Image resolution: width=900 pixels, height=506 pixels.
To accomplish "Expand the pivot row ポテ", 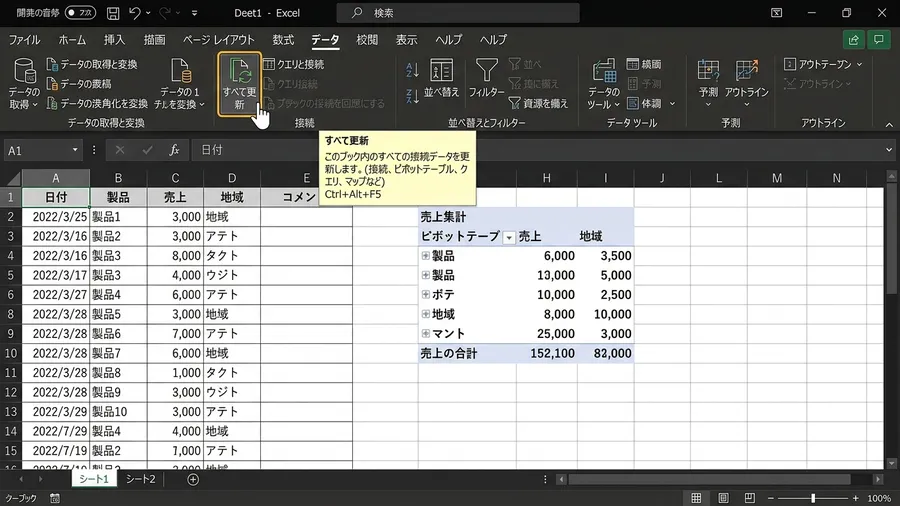I will 425,294.
